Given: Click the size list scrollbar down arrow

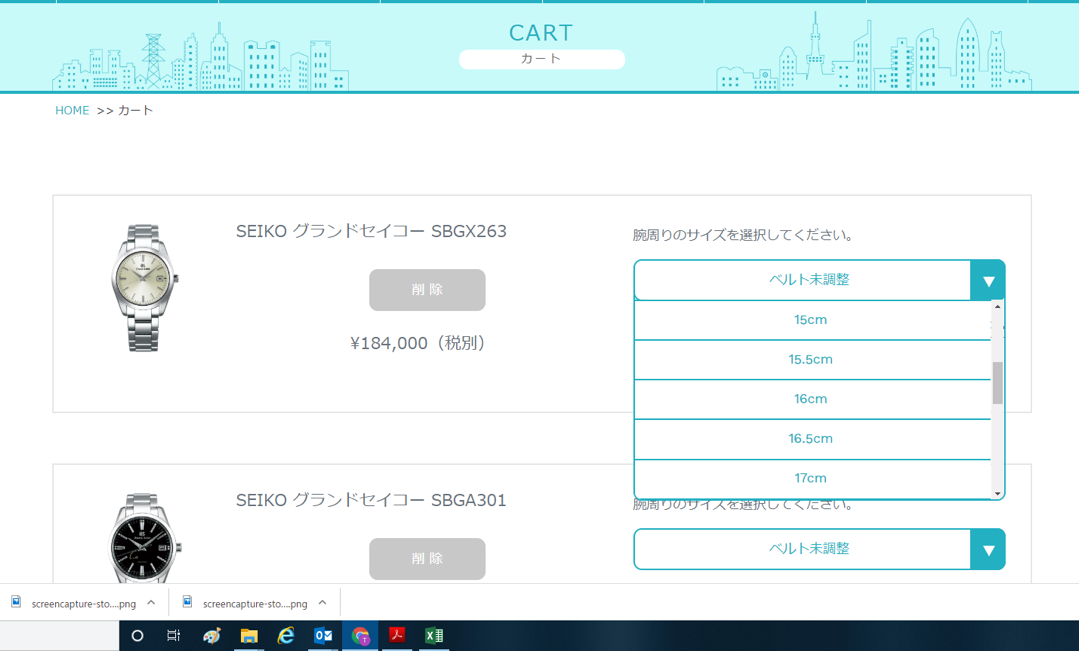Looking at the screenshot, I should pyautogui.click(x=997, y=494).
